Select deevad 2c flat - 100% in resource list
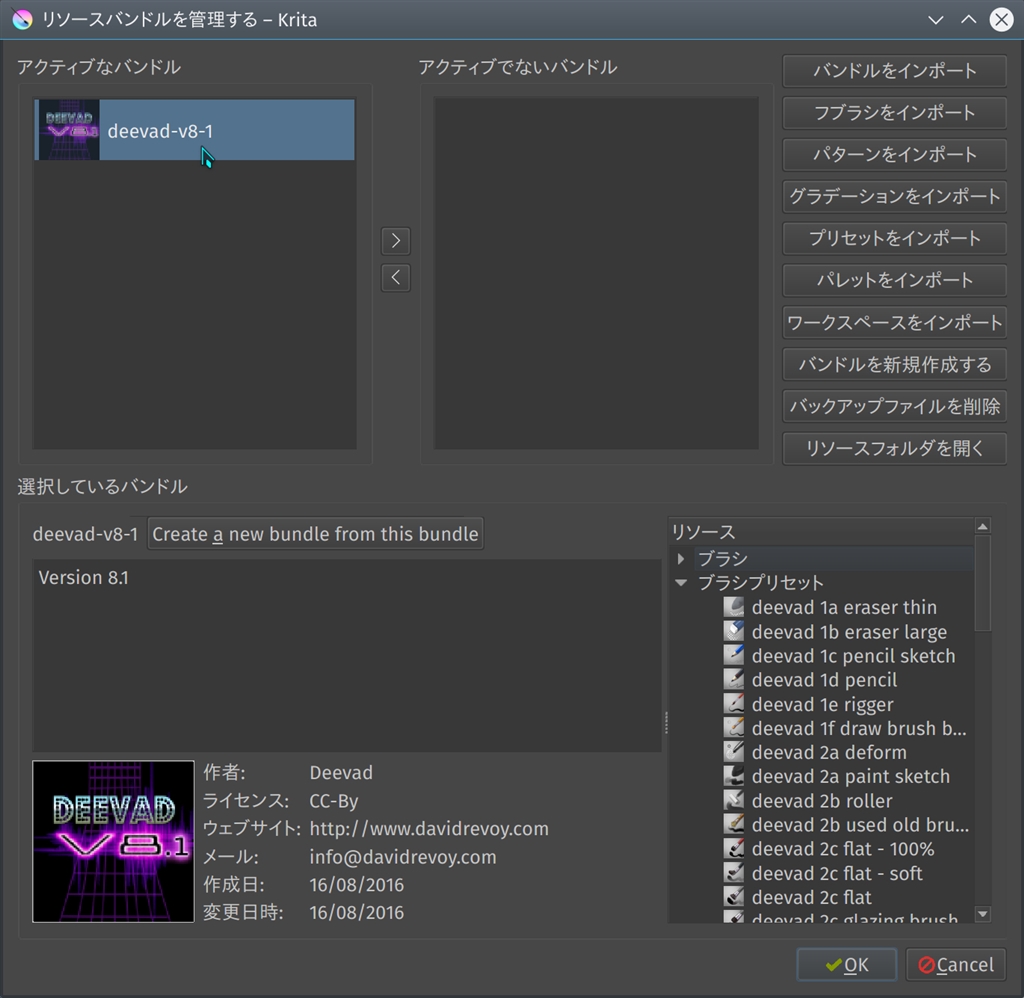The height and width of the screenshot is (998, 1024). pyautogui.click(x=842, y=849)
